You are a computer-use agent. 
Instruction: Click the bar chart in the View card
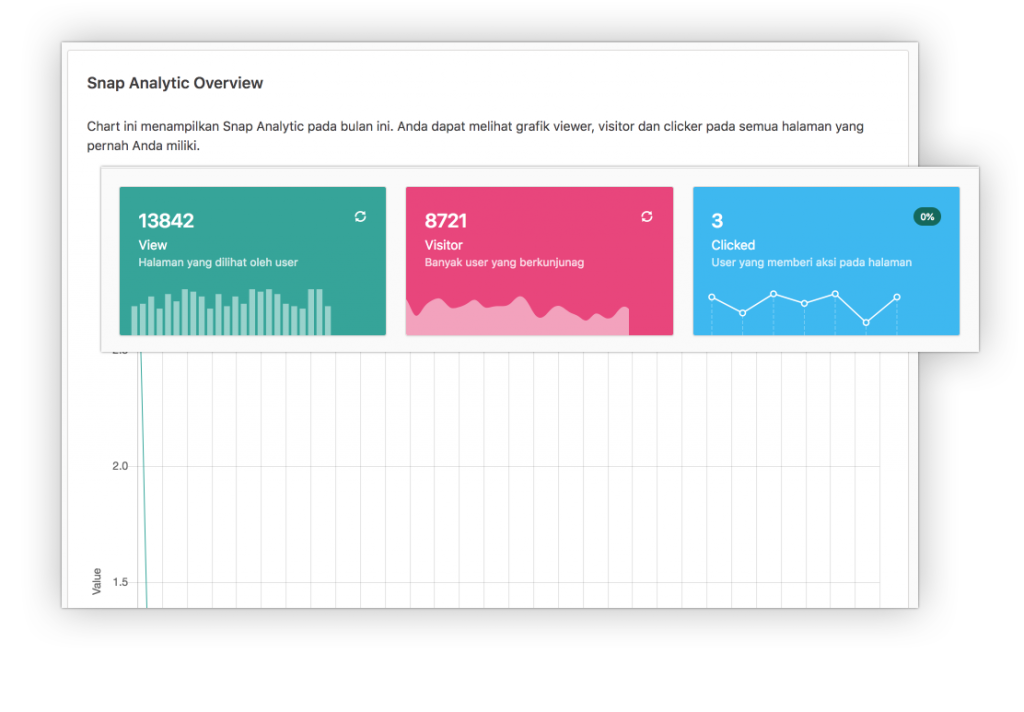click(x=231, y=313)
